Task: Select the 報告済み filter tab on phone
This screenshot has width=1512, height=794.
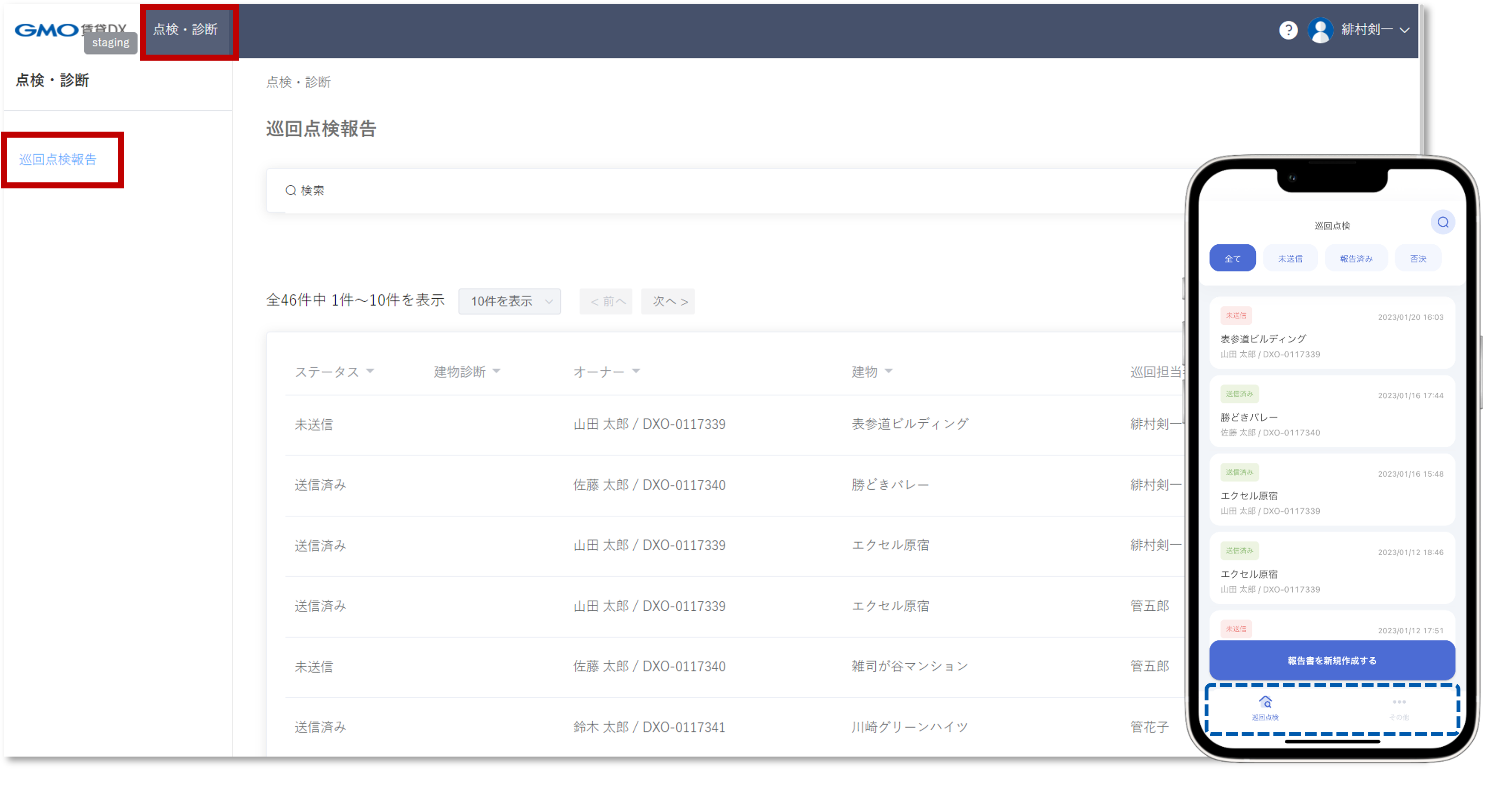Action: tap(1356, 259)
